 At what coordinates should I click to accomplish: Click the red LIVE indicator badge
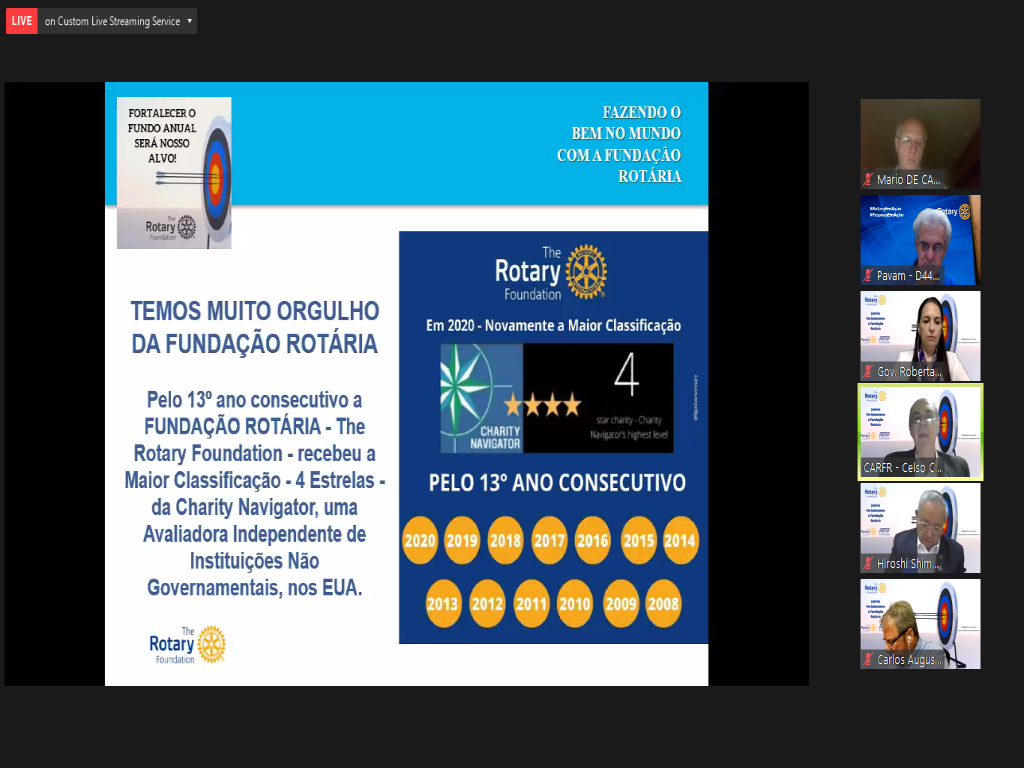point(22,21)
